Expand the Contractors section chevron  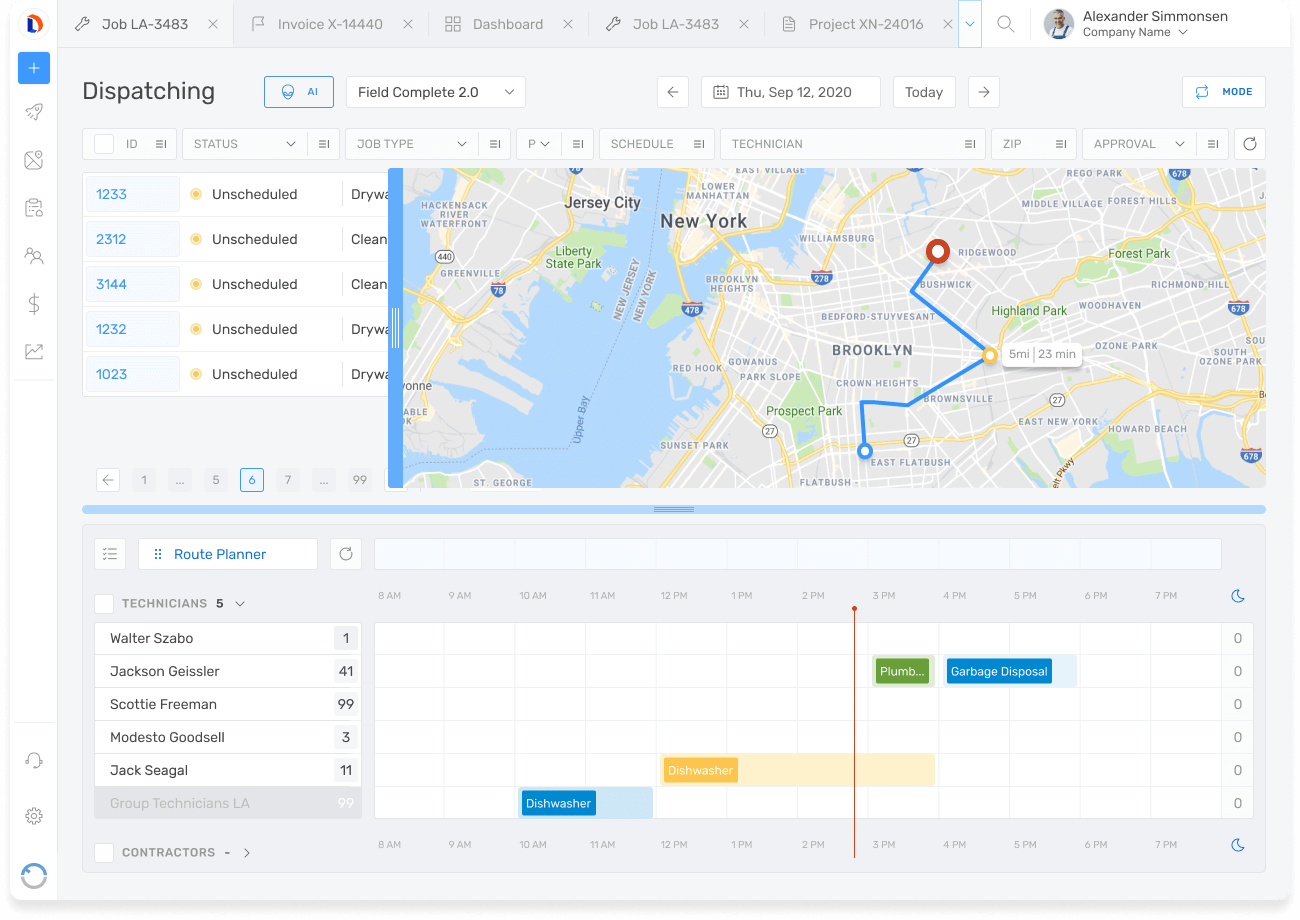pos(247,853)
